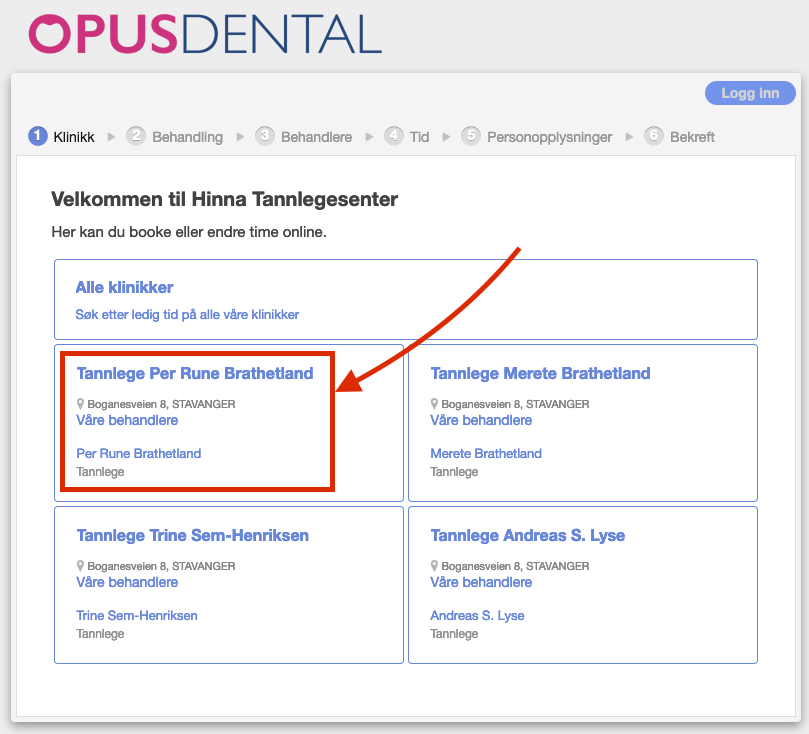The height and width of the screenshot is (734, 809).
Task: Click address text in Merete Brathetland card
Action: [515, 404]
